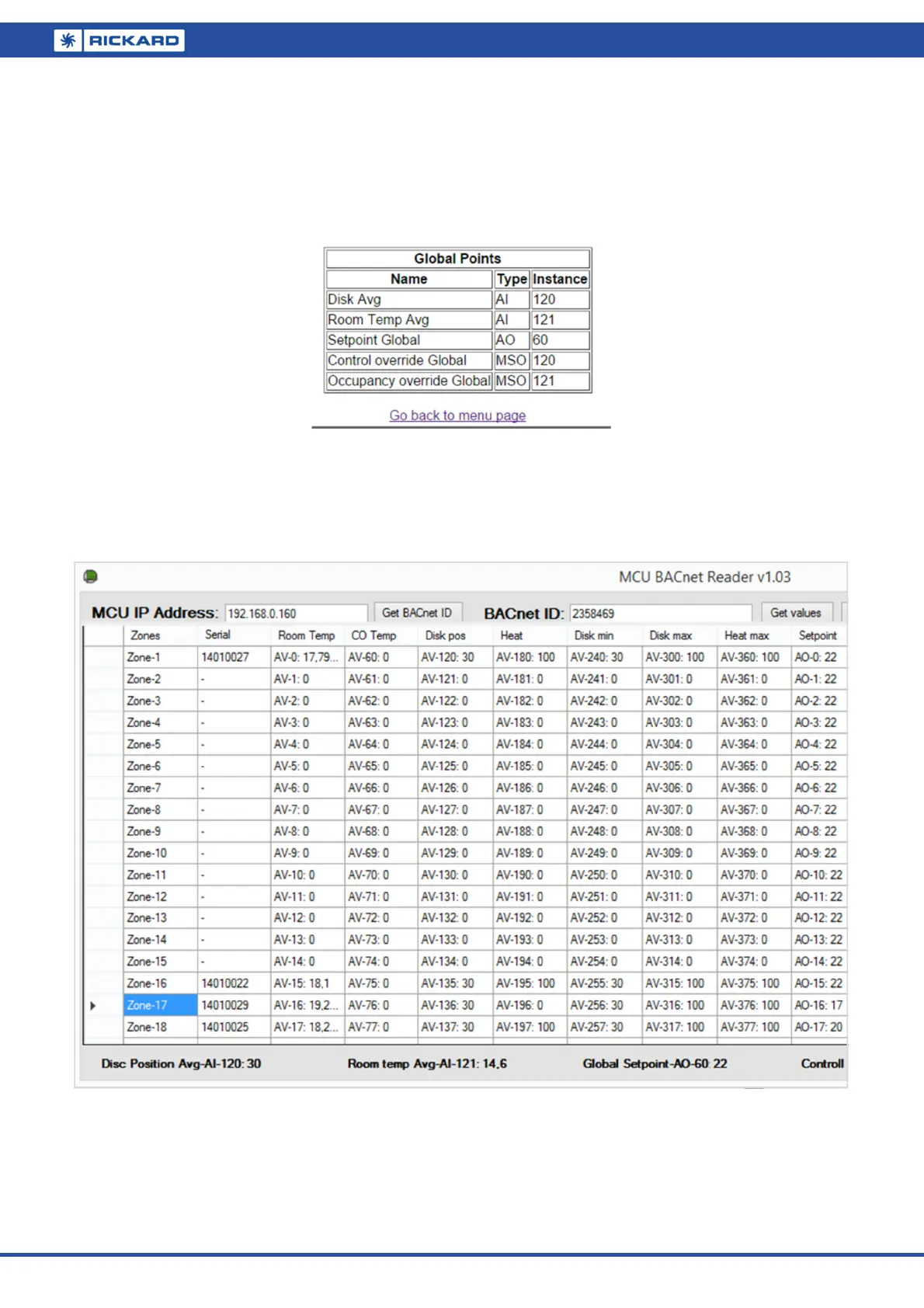Click 'Room Temp Avg' row in Global Points
Viewport: 924px width, 1308px height.
click(458, 319)
